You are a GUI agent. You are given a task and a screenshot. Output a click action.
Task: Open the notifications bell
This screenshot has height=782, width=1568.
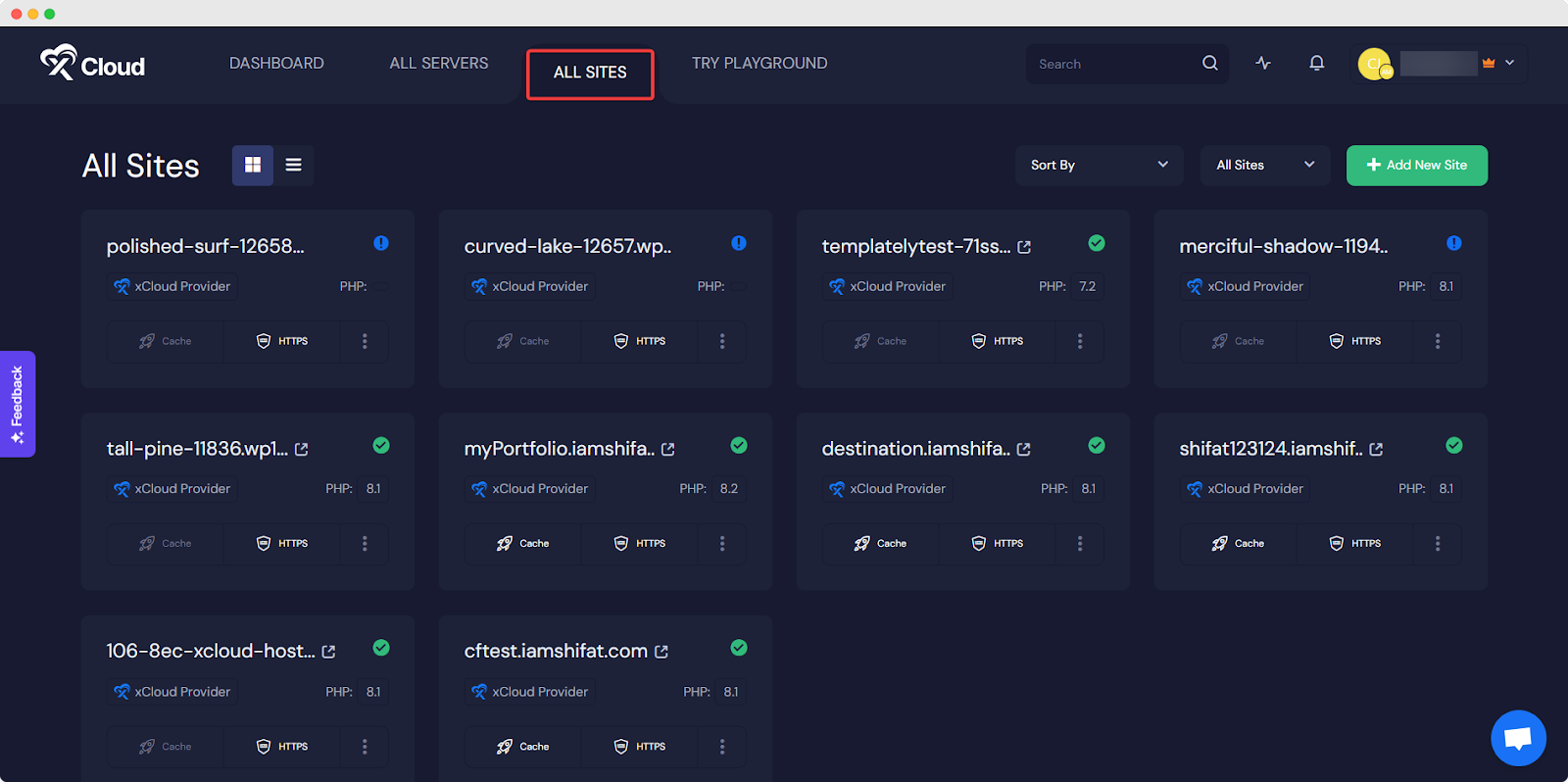(1316, 63)
